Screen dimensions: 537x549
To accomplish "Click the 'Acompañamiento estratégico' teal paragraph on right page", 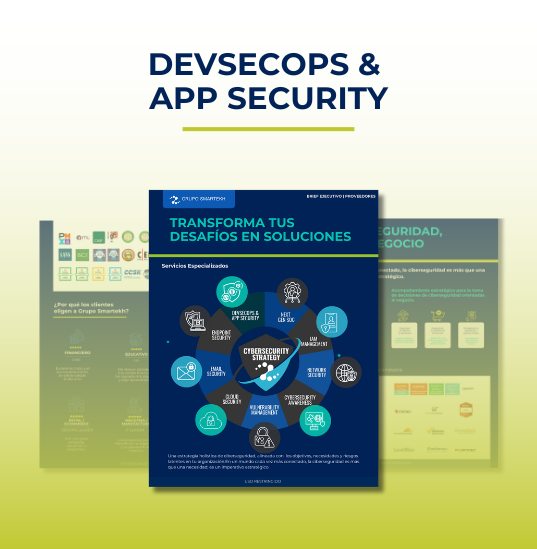I will (438, 295).
